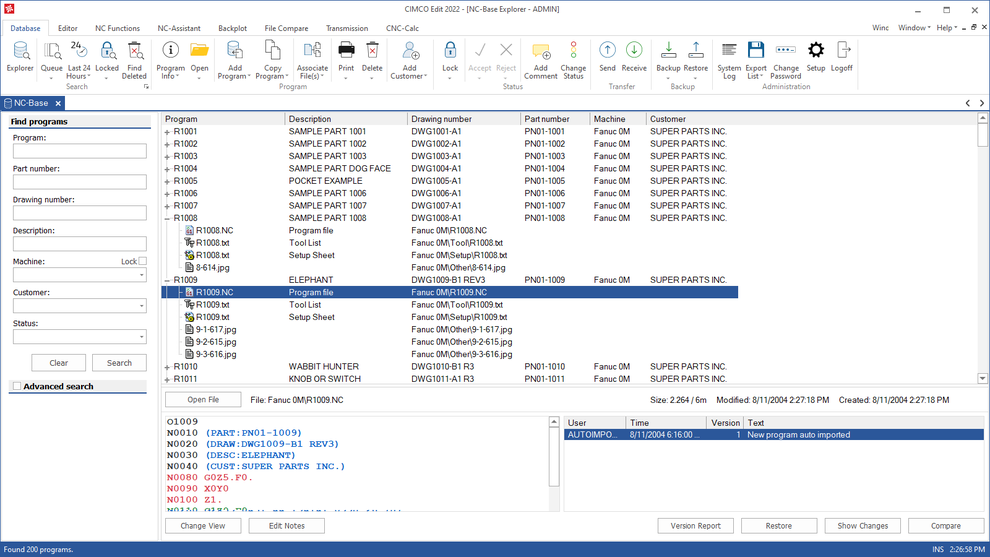Open the Status dropdown
Viewport: 990px width, 557px height.
click(141, 337)
